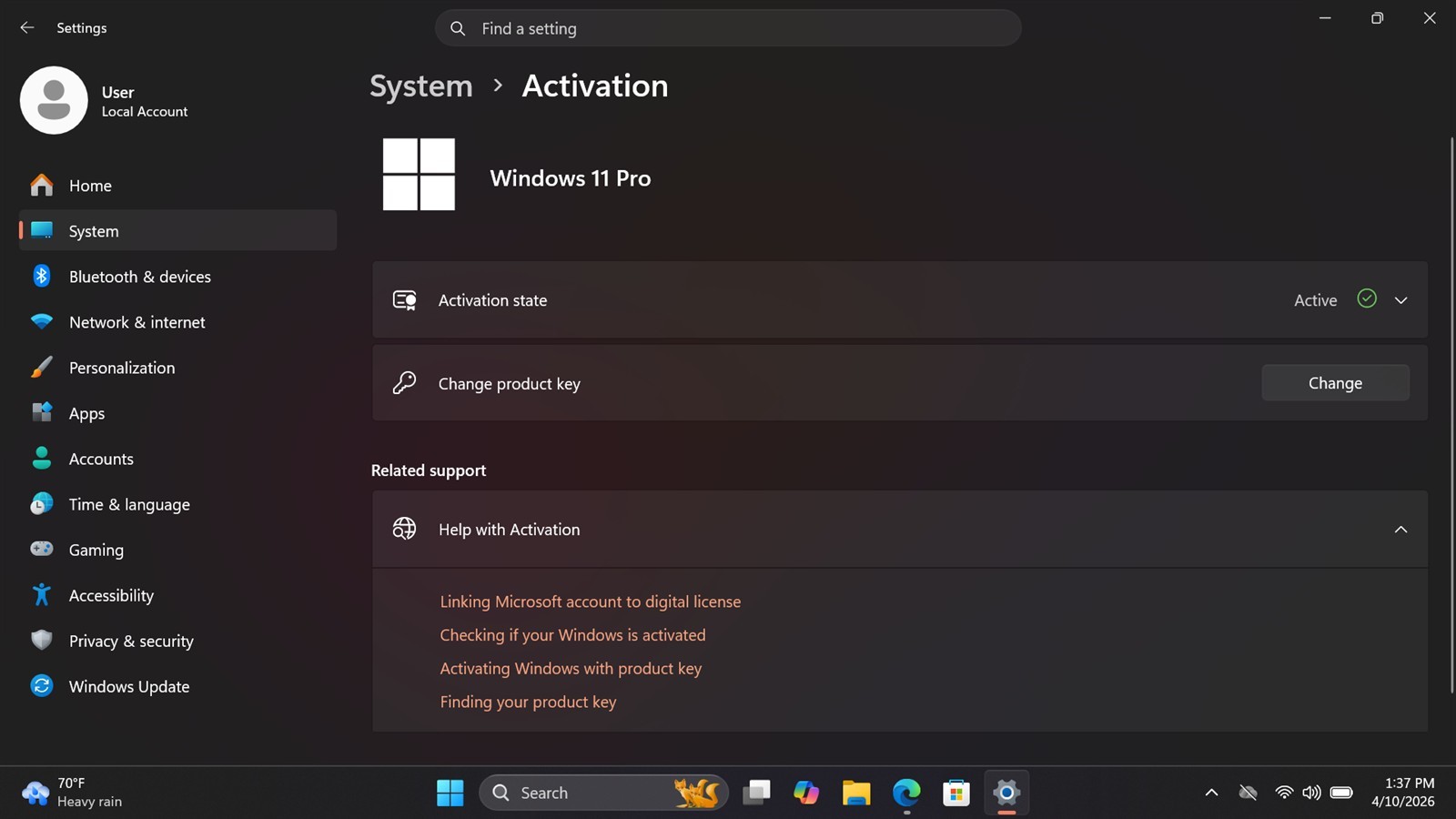Collapse the Help with Activation section
Image resolution: width=1456 pixels, height=819 pixels.
point(900,530)
